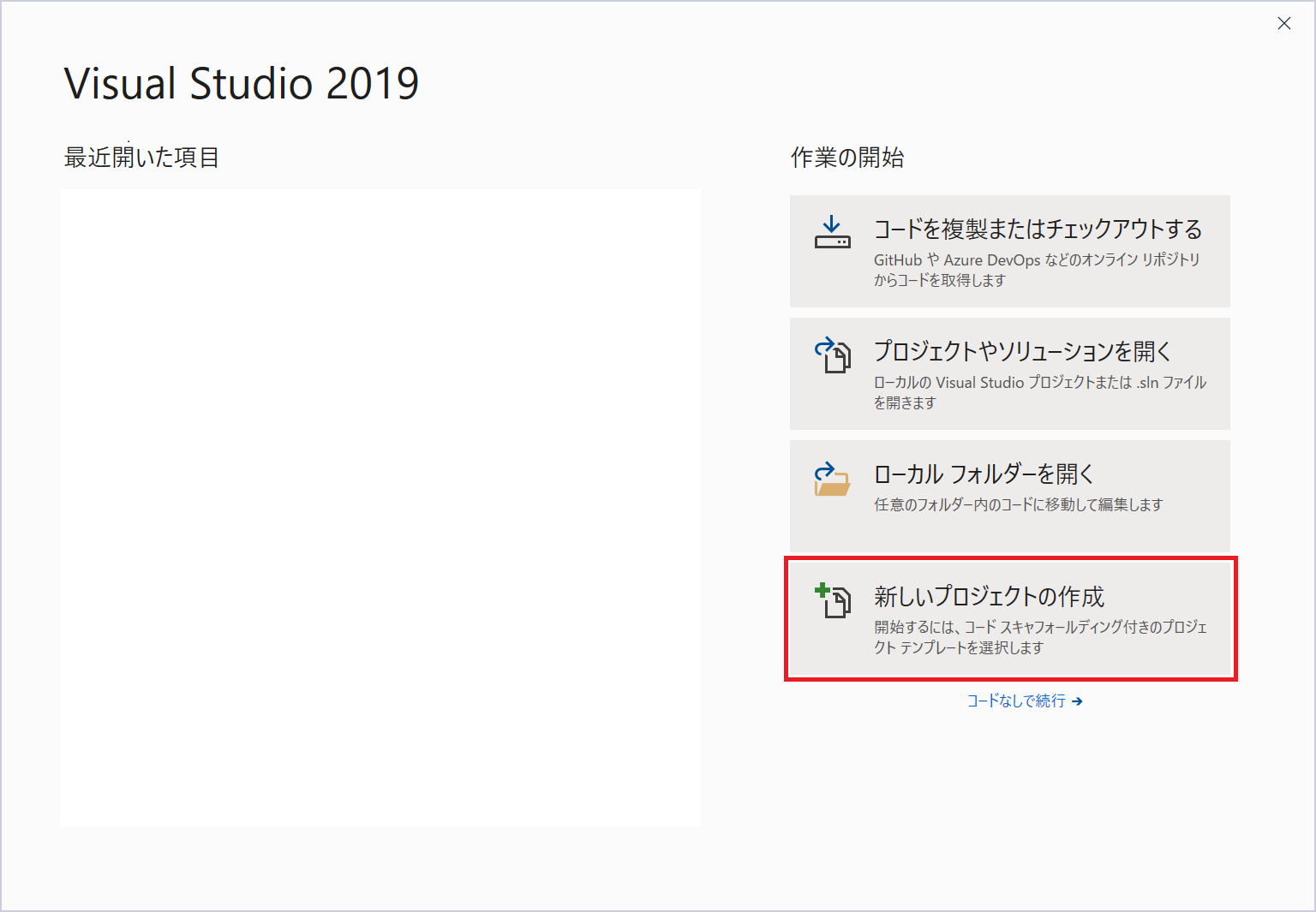1316x912 pixels.
Task: Click inside the empty recent items list
Action: (380, 507)
